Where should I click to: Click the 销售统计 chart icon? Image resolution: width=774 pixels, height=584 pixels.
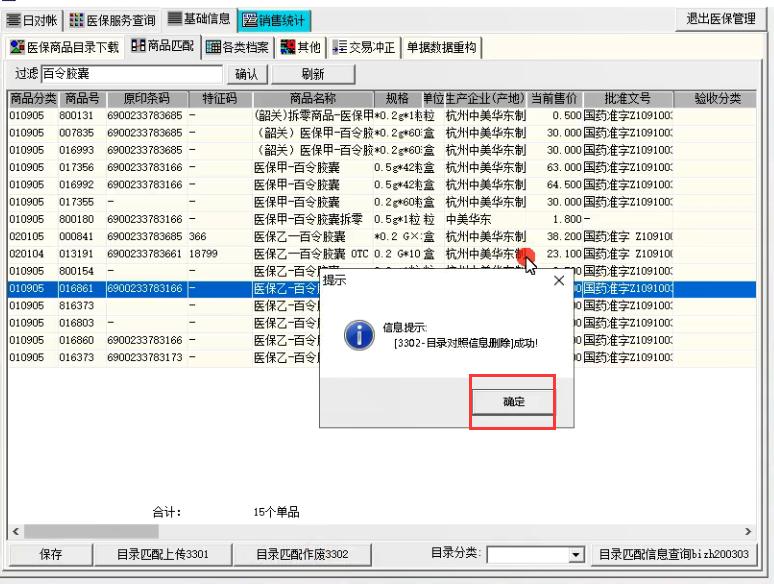pos(250,21)
